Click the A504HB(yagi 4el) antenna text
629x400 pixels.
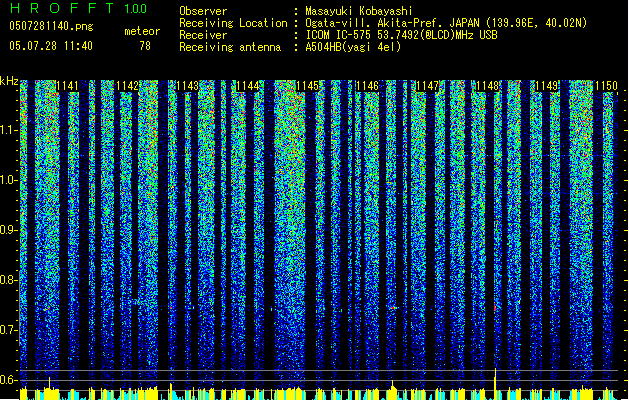pyautogui.click(x=353, y=47)
